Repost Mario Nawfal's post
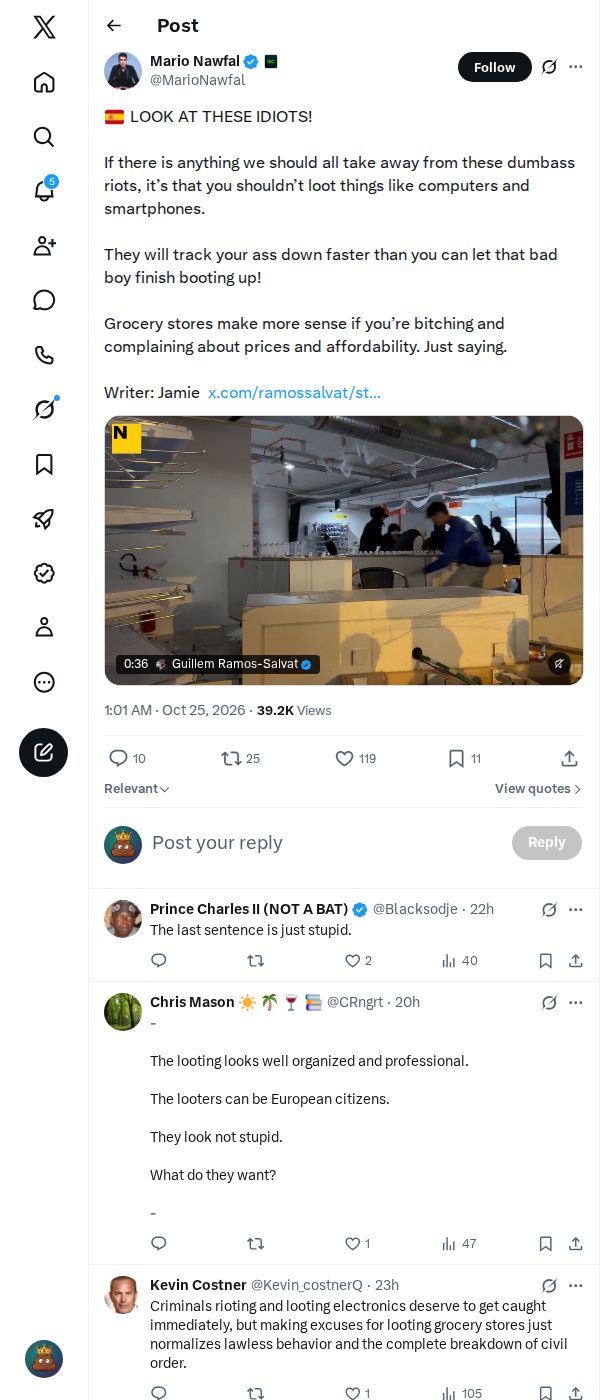This screenshot has height=1400, width=600. [241, 759]
